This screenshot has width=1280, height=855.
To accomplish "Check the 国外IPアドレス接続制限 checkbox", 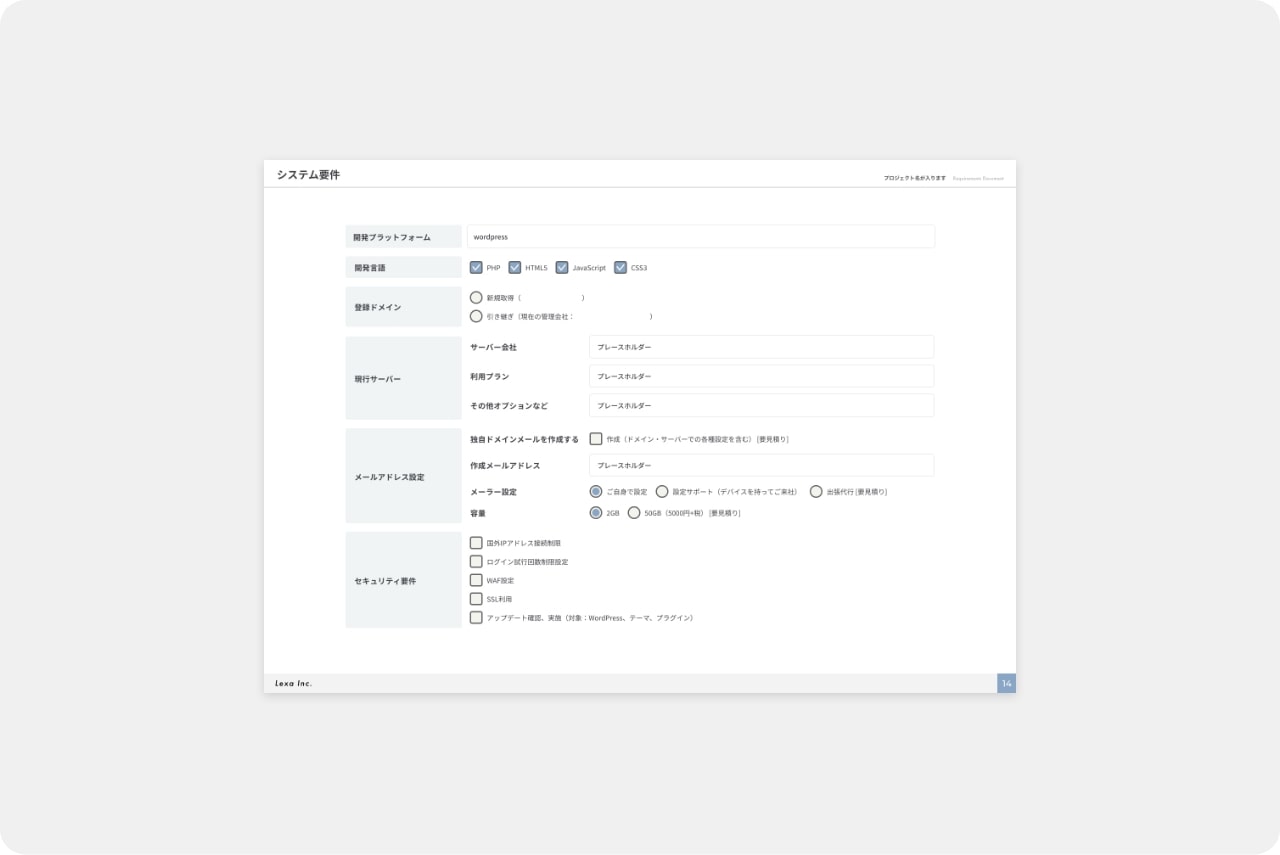I will (x=476, y=543).
